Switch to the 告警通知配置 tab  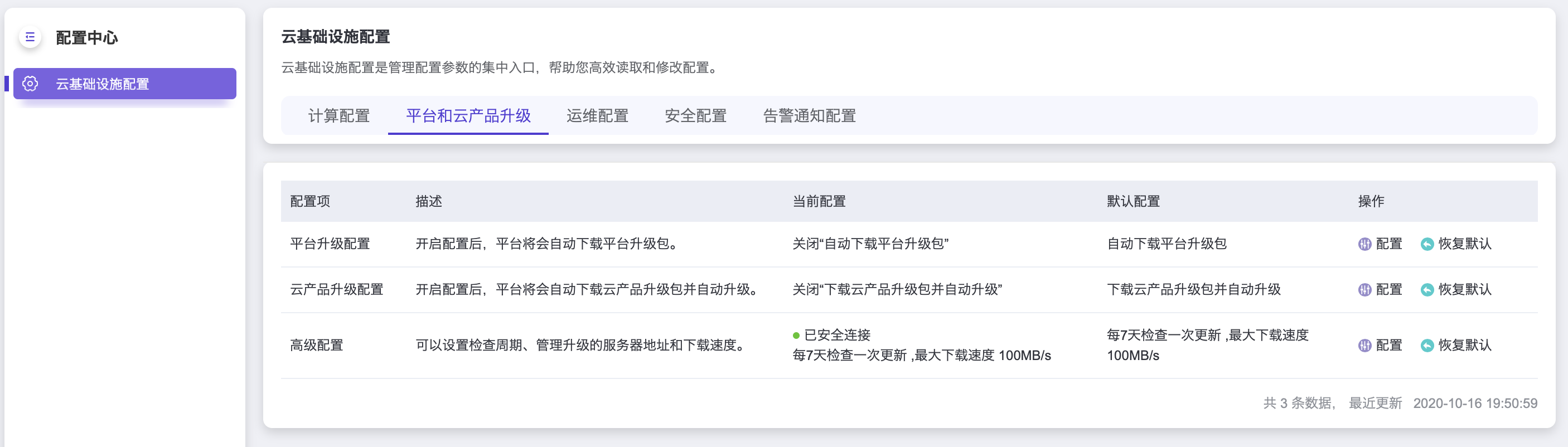[x=809, y=115]
